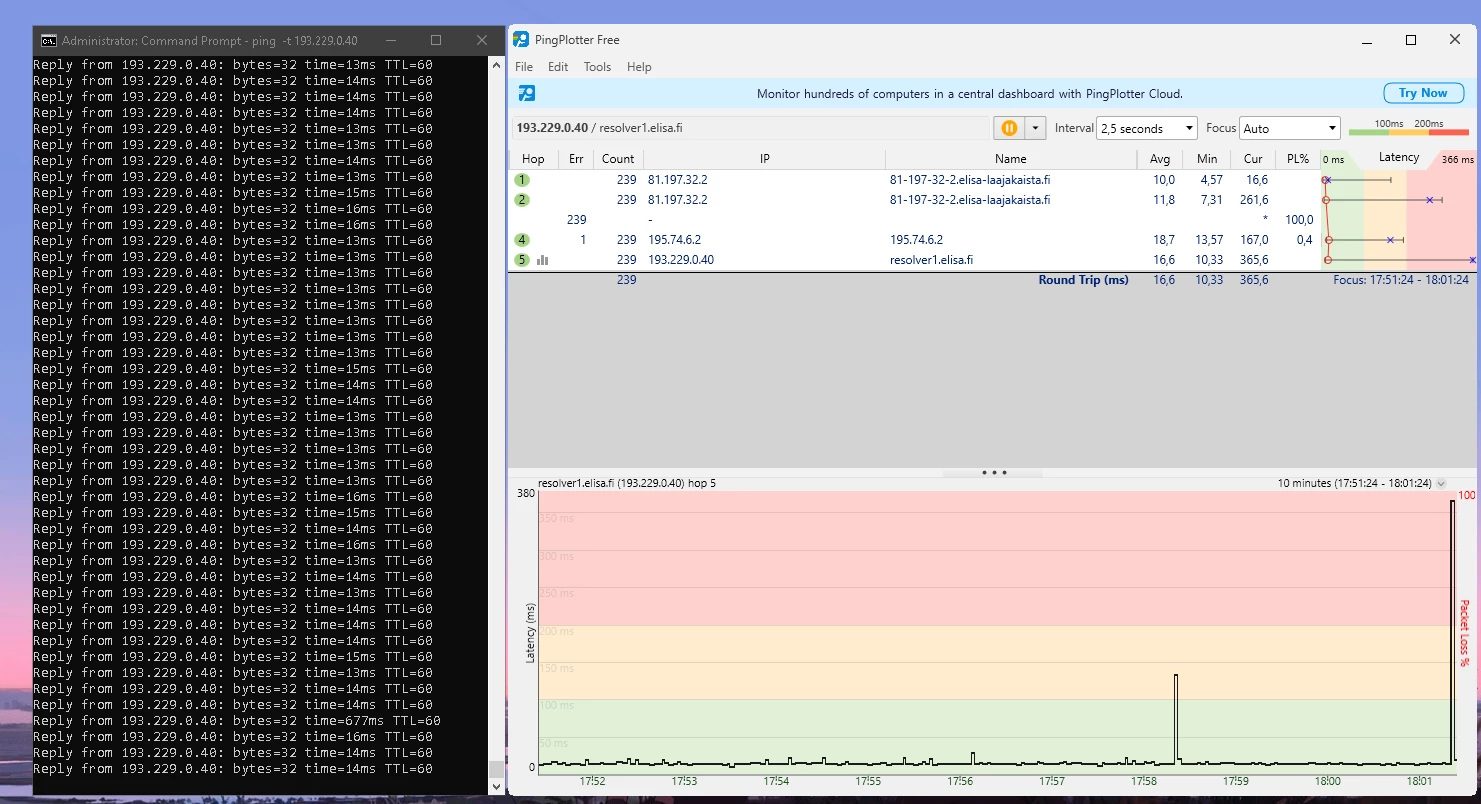This screenshot has width=1481, height=804.
Task: Click PingPlotter Free title bar logo
Action: pyautogui.click(x=521, y=40)
